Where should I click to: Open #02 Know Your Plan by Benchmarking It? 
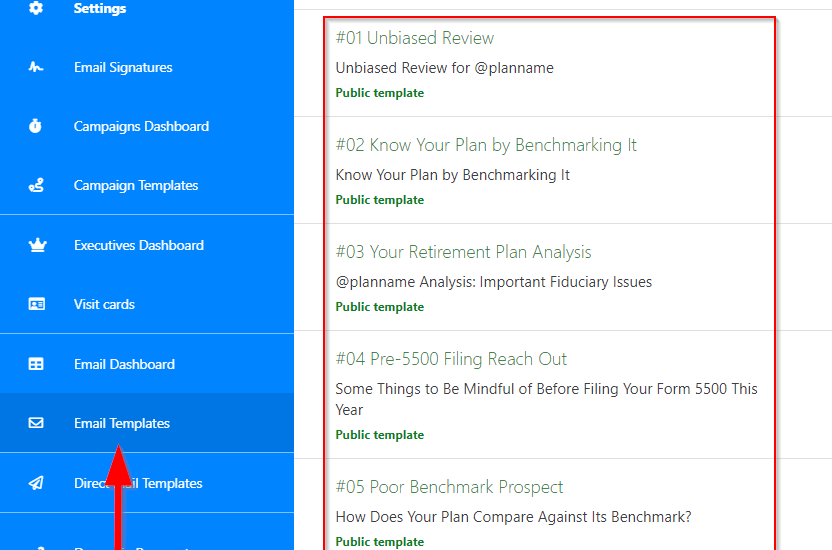(486, 145)
